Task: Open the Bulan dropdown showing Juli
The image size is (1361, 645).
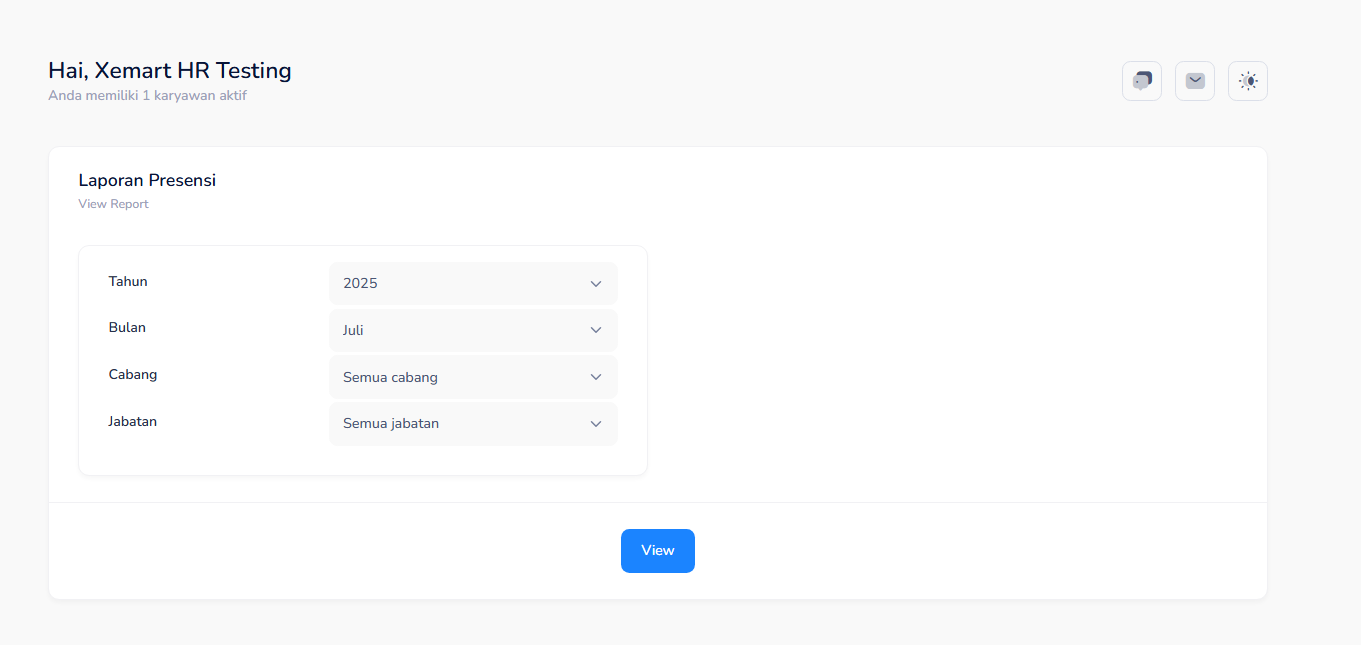Action: click(472, 330)
